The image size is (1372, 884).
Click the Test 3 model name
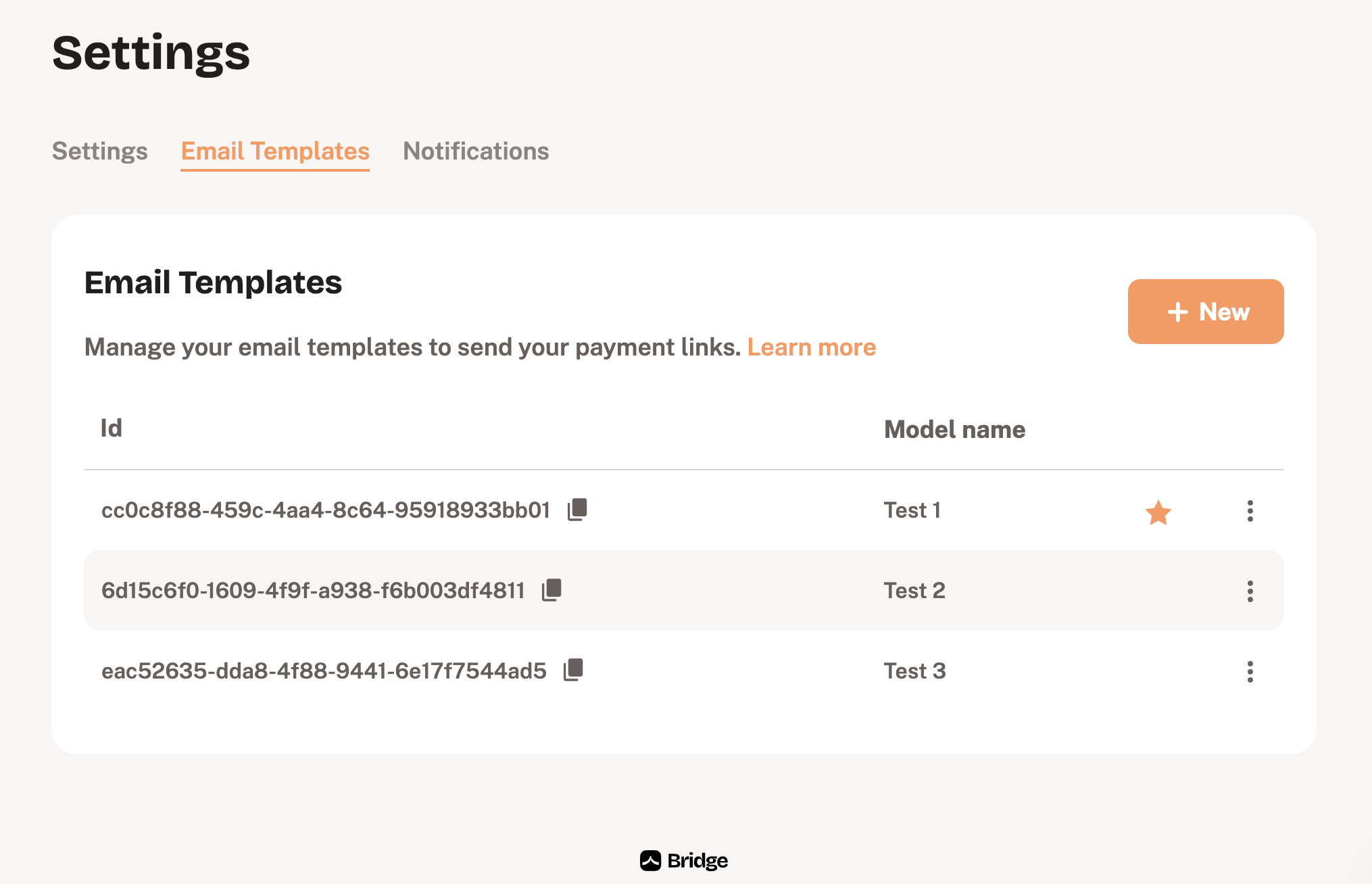tap(915, 671)
